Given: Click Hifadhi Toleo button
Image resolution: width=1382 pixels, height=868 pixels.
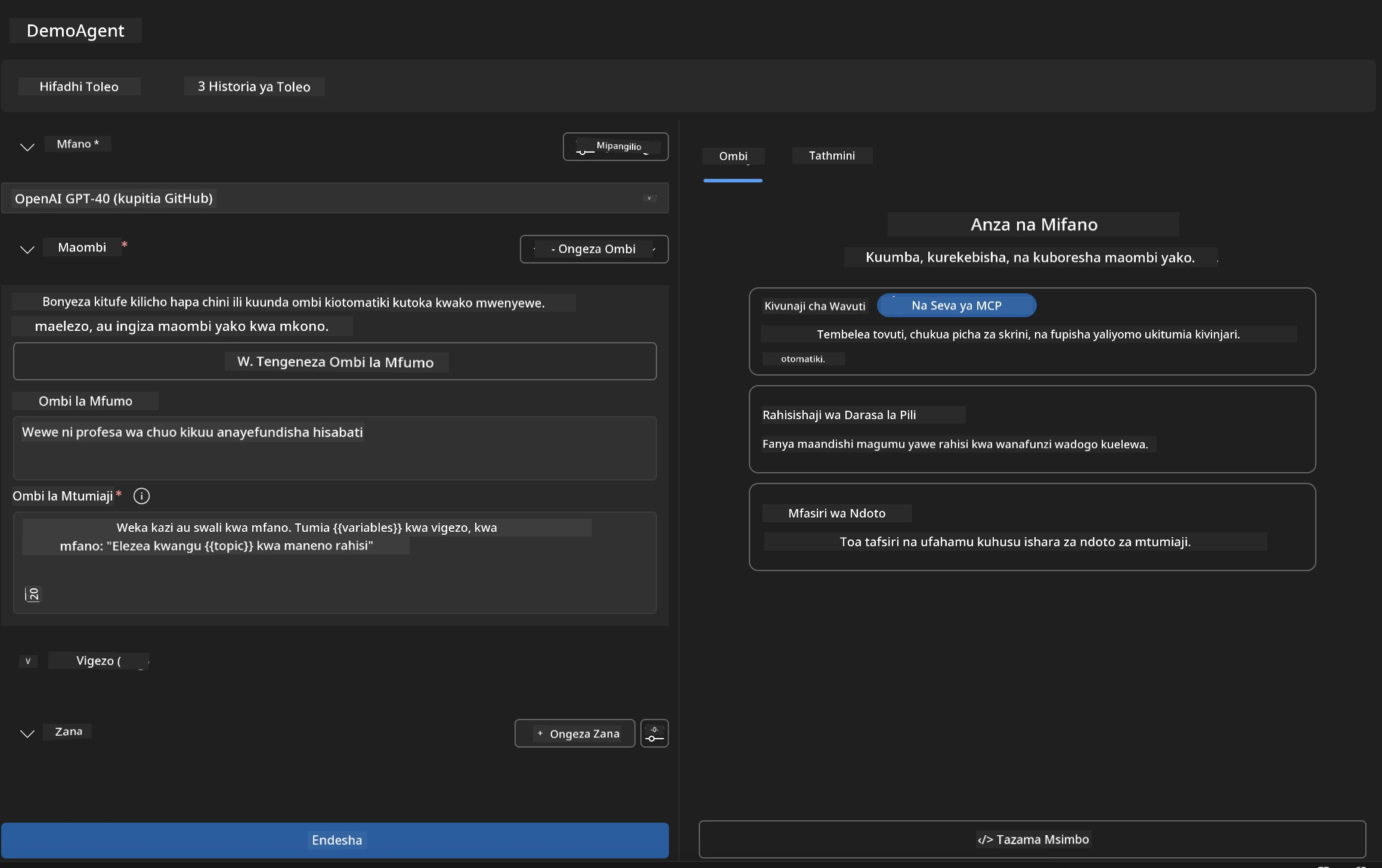Looking at the screenshot, I should [79, 86].
